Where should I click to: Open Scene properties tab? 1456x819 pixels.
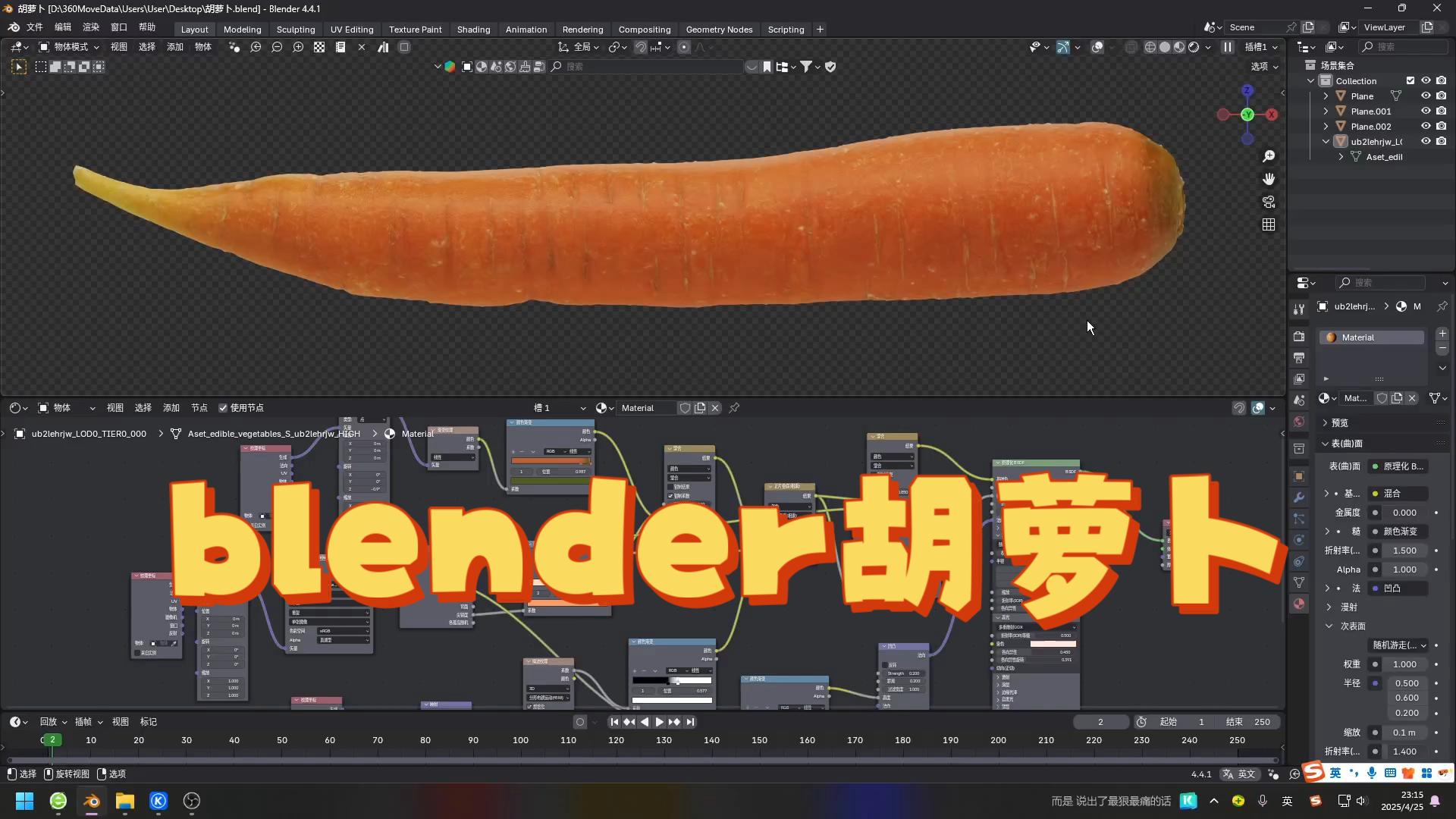[1299, 400]
